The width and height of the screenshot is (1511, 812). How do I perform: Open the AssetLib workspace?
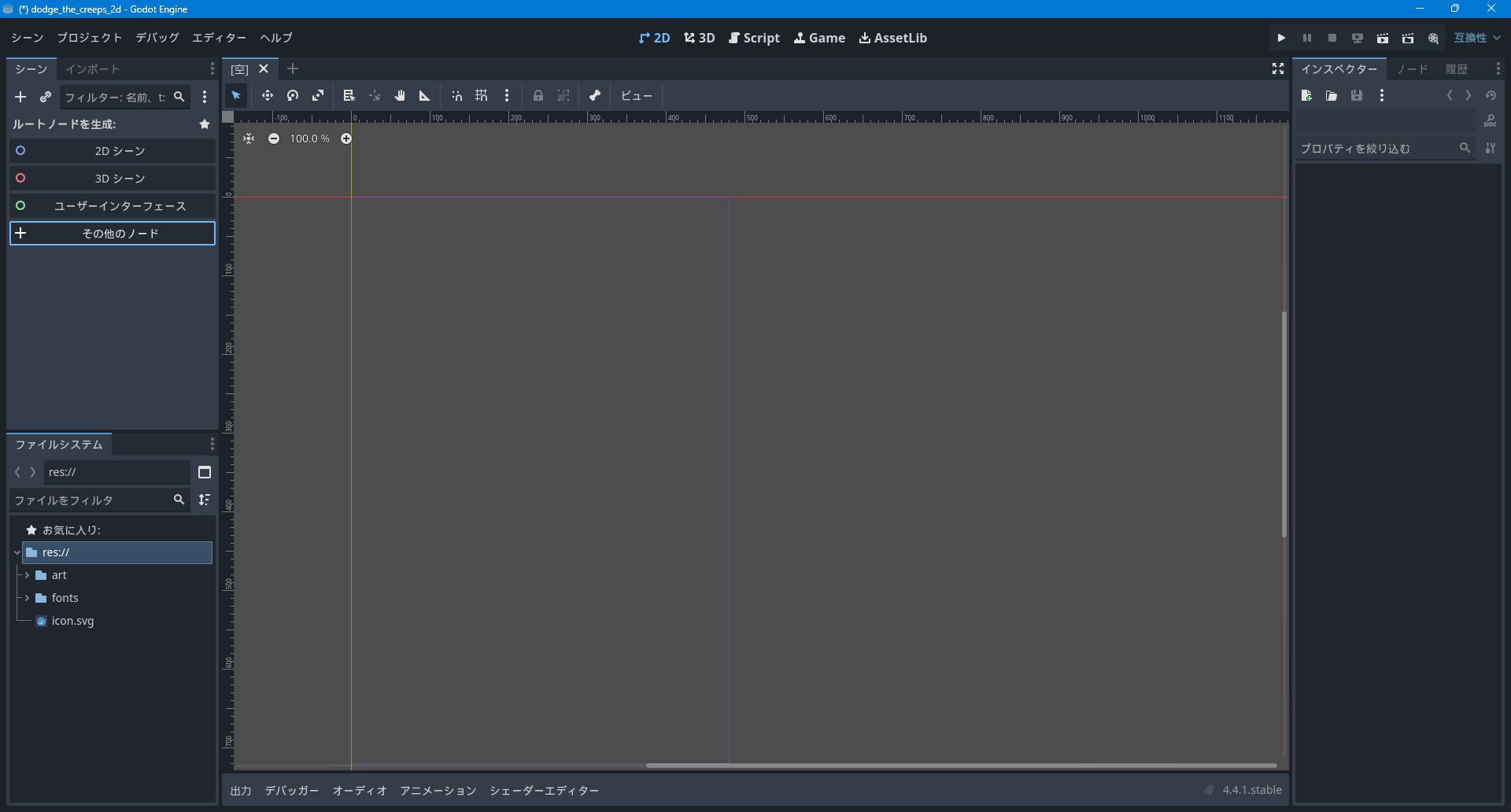893,38
